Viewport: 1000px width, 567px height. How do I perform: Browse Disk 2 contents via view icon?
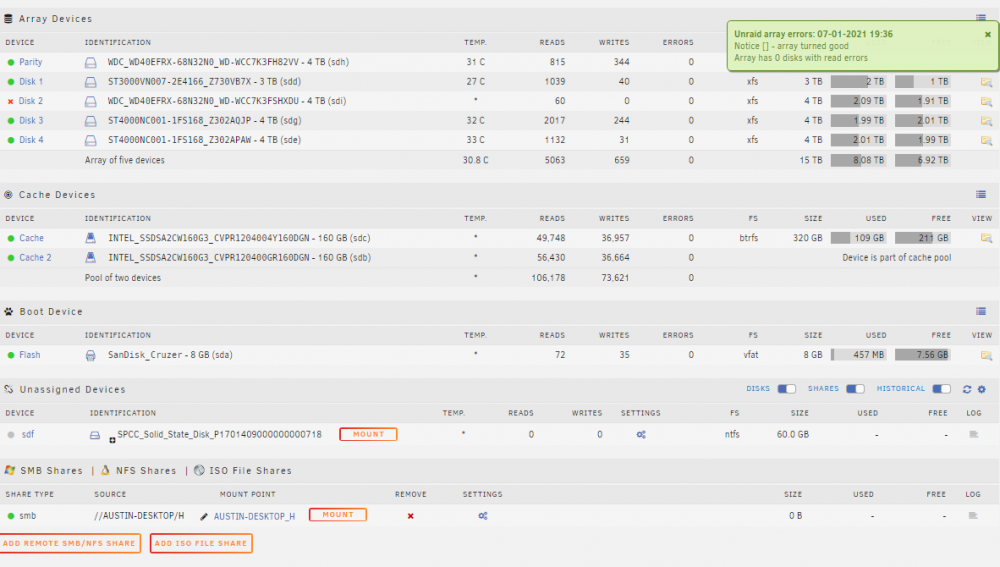[986, 101]
